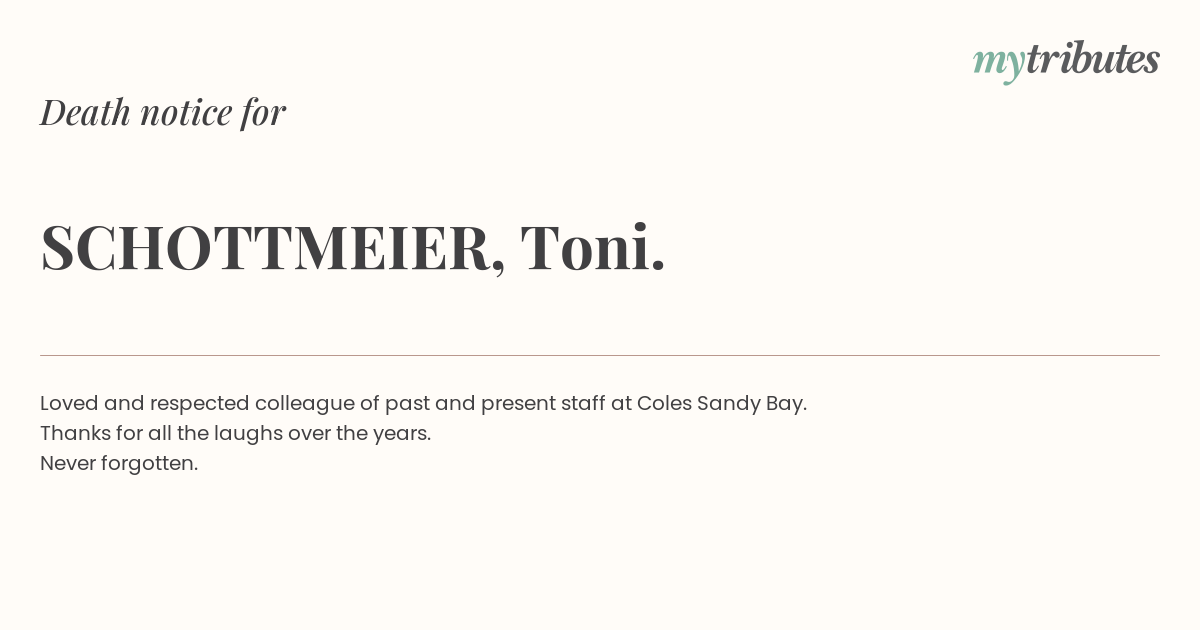Select the "Never forgotten." line

tap(119, 463)
